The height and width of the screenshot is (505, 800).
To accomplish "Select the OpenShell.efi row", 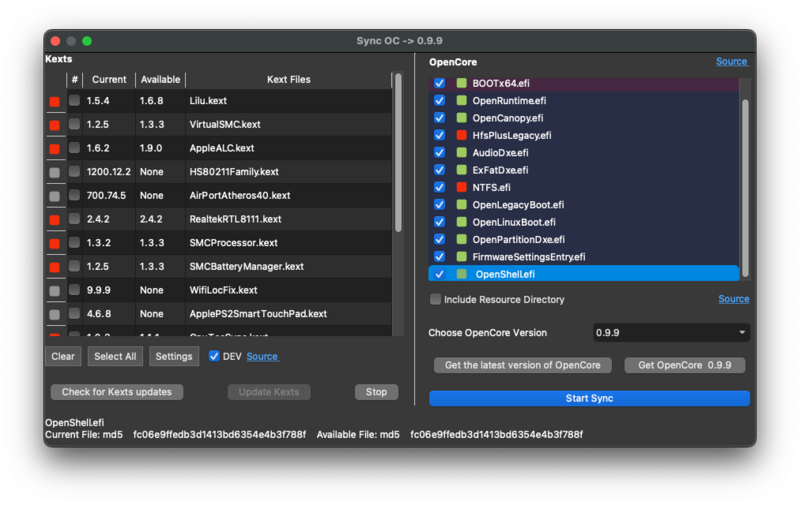I will [584, 274].
